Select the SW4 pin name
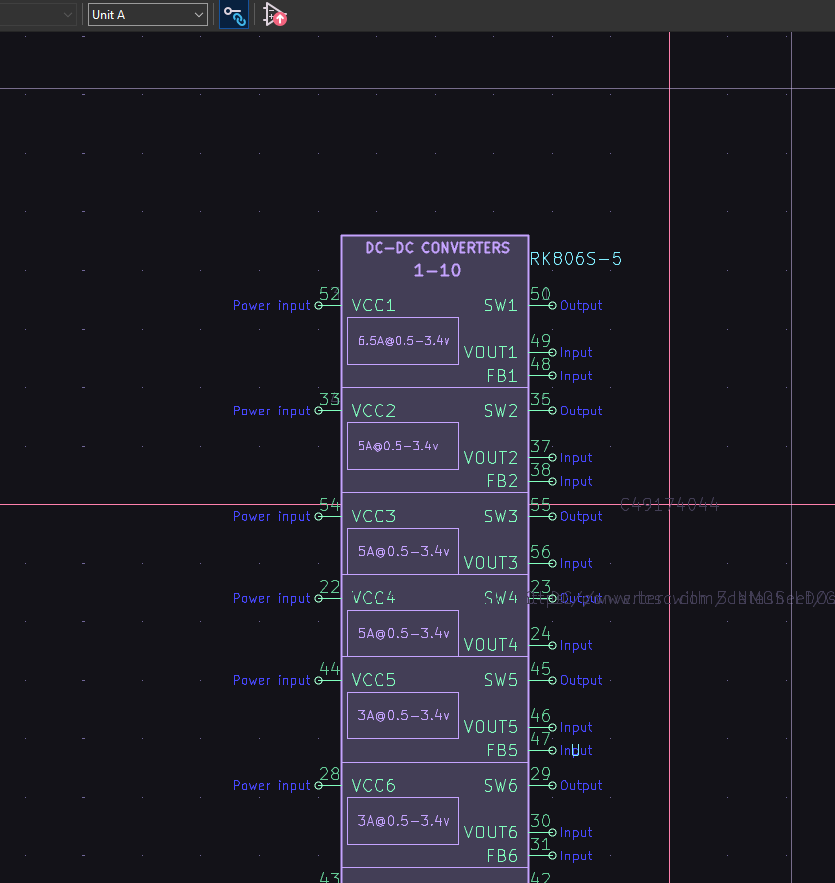Image resolution: width=835 pixels, height=883 pixels. coord(501,598)
